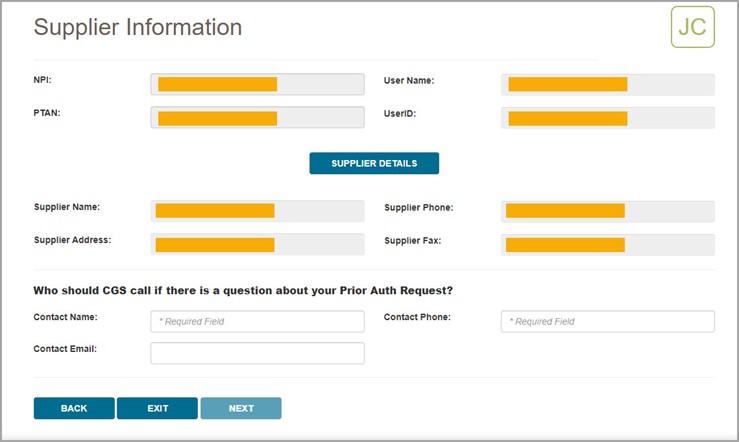Click the Contact Email label
The image size is (739, 442).
point(71,349)
